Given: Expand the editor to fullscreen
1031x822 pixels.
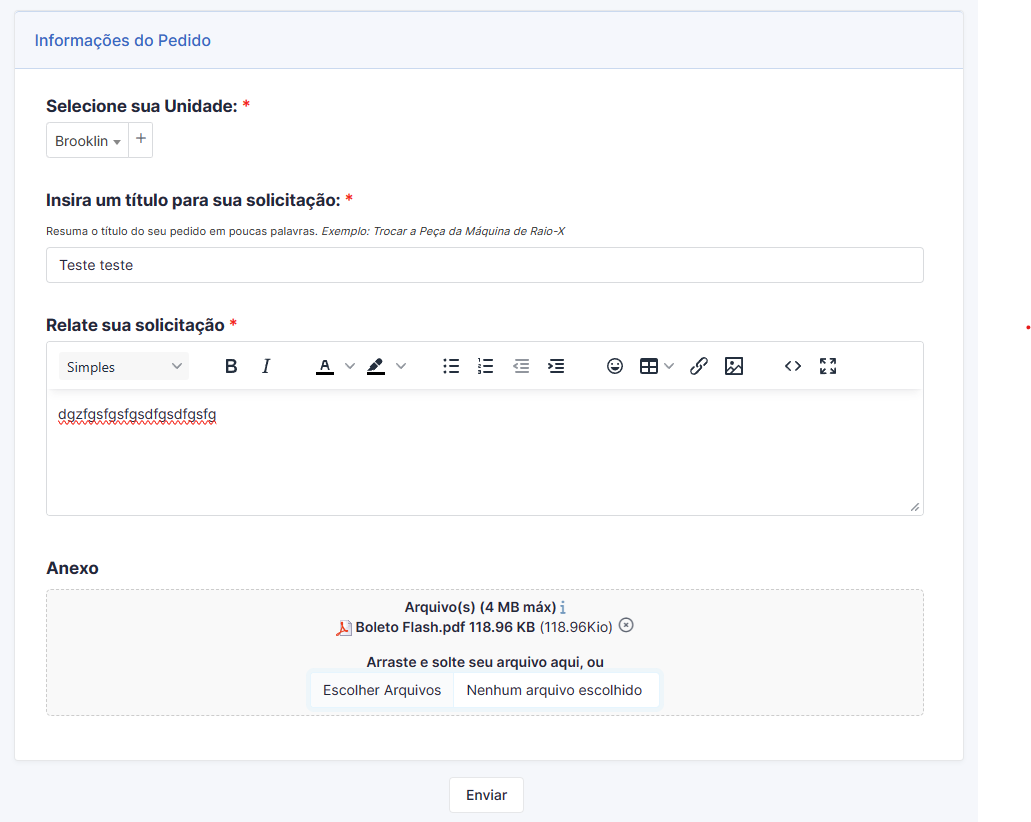Looking at the screenshot, I should pyautogui.click(x=828, y=366).
